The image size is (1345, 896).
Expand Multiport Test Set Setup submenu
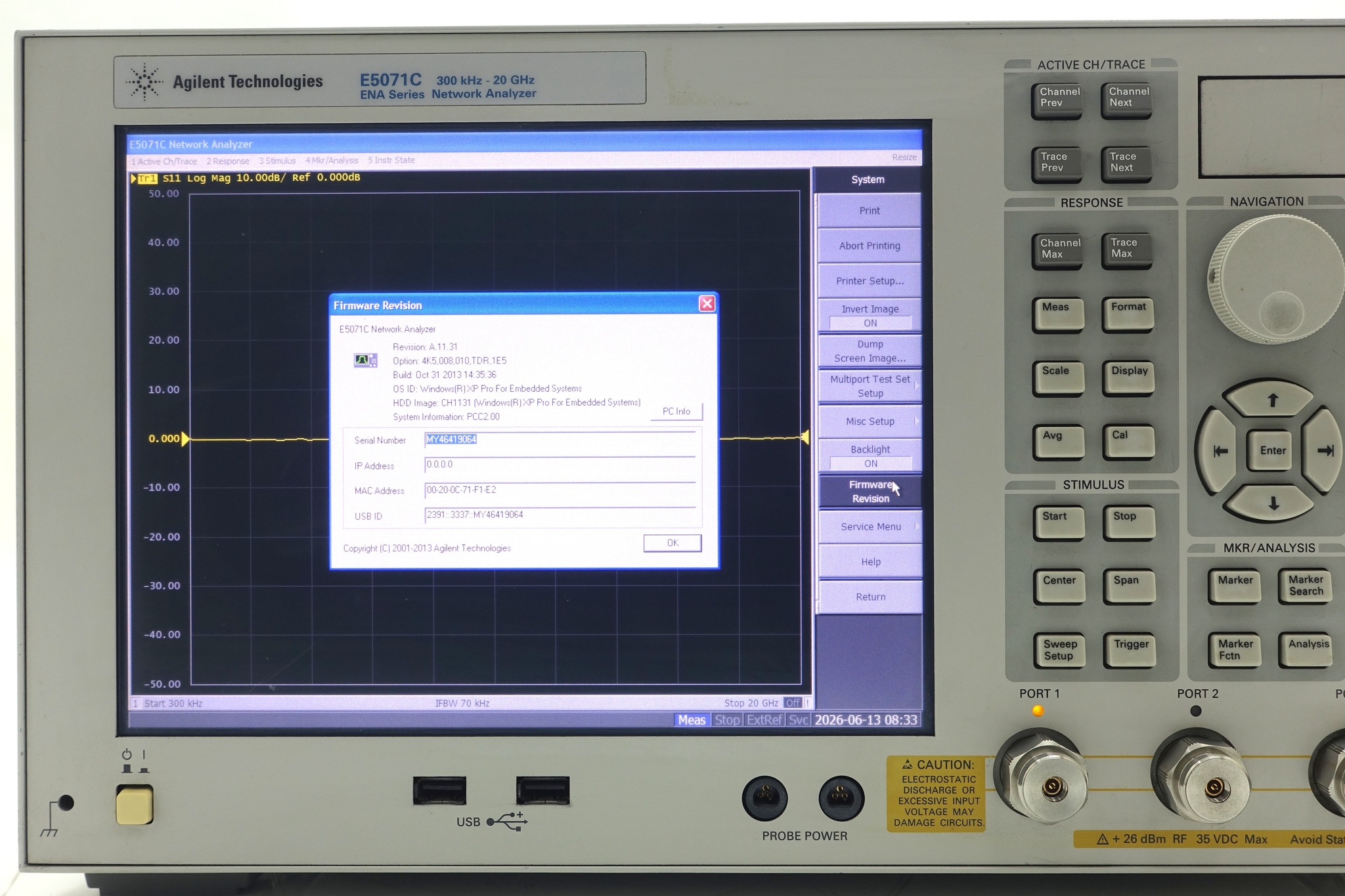869,386
